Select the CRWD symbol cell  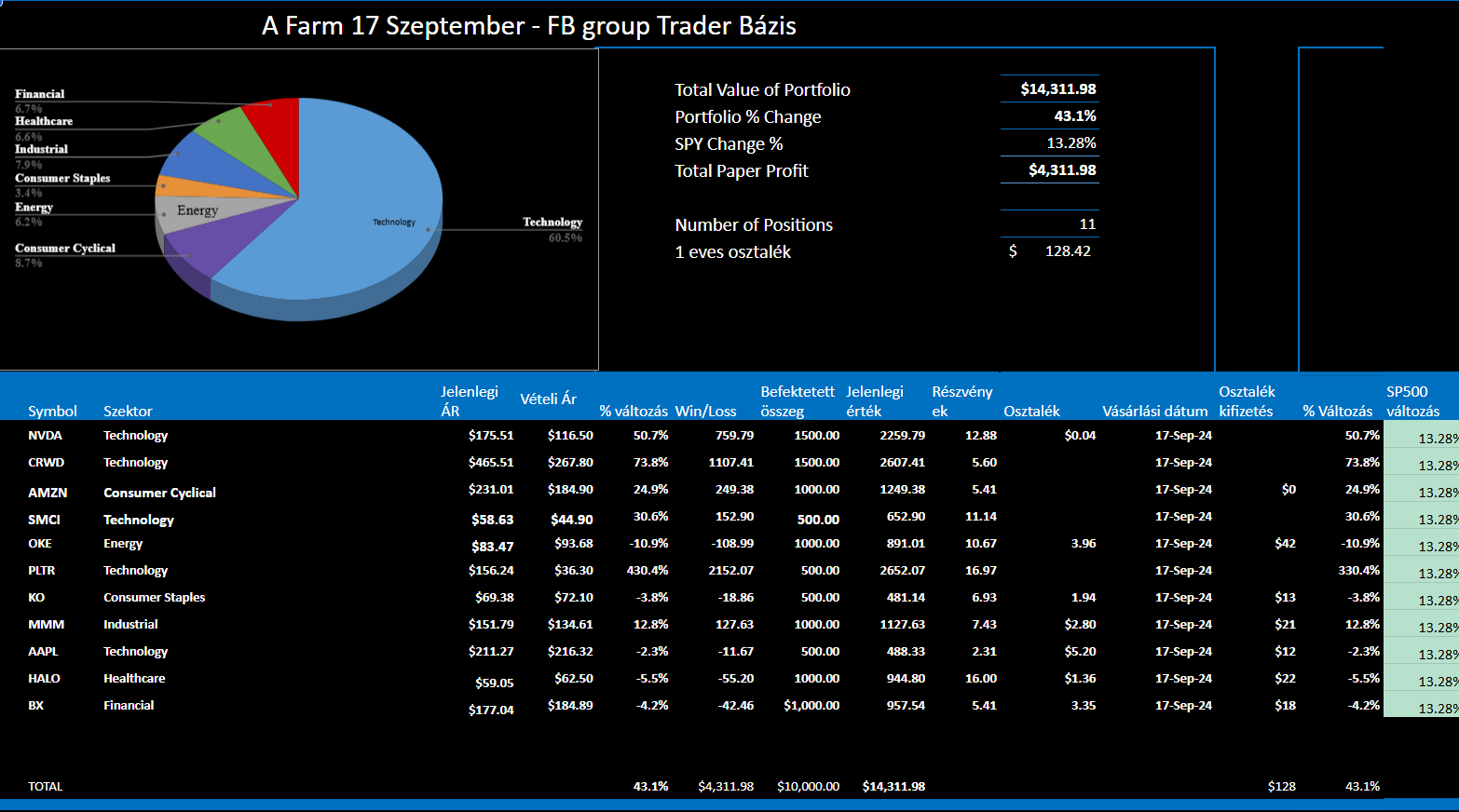point(46,463)
